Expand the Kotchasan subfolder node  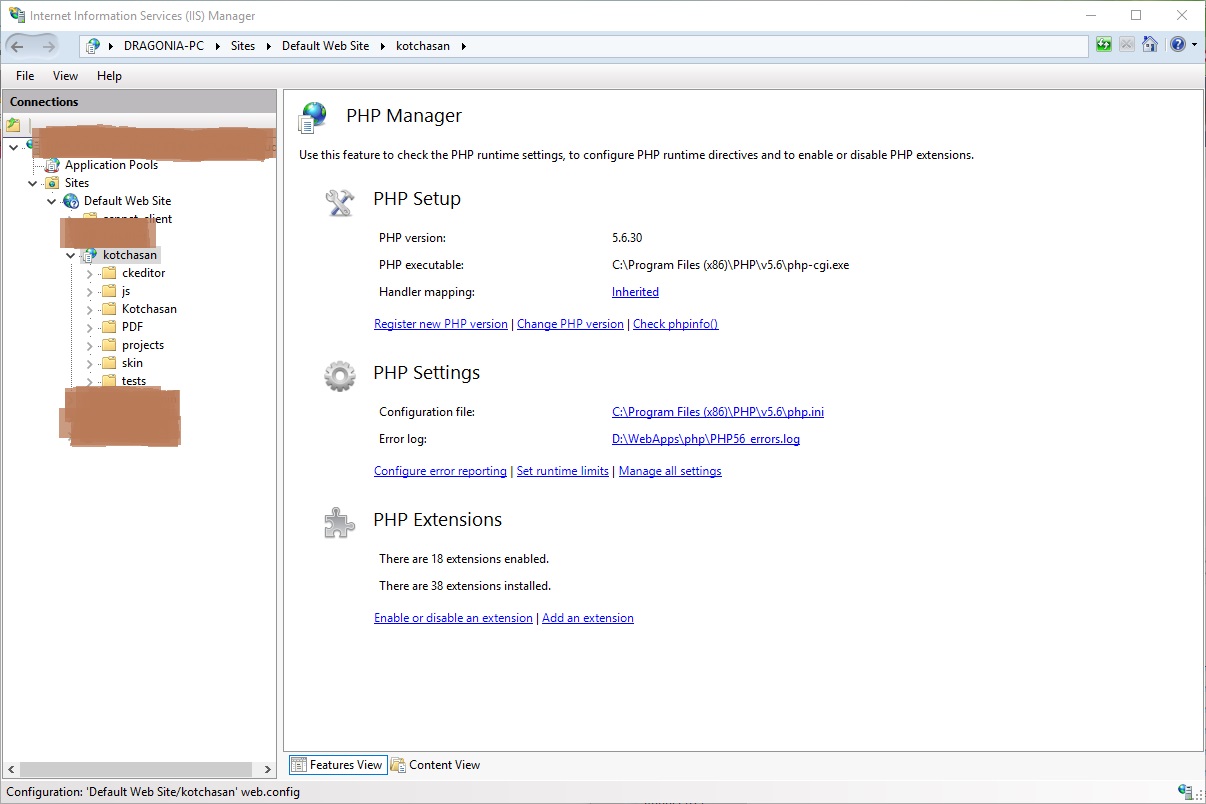[90, 309]
